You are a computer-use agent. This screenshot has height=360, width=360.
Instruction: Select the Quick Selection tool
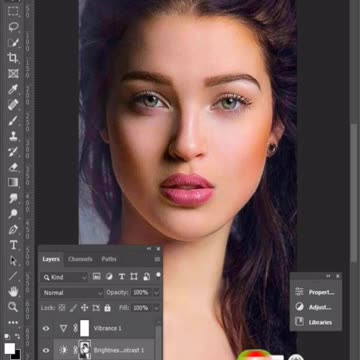click(13, 42)
